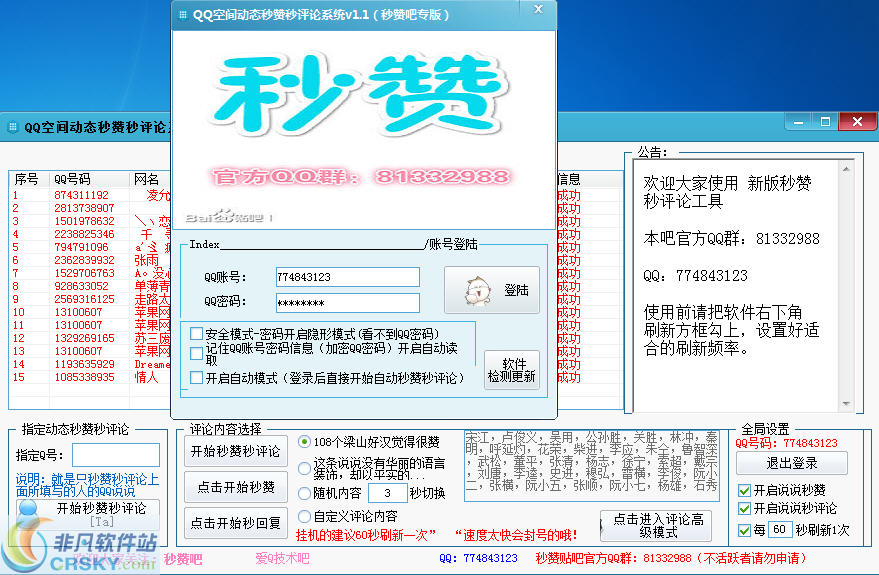
Task: Click the 官方QQ群 banner text in dialog
Action: pyautogui.click(x=362, y=177)
